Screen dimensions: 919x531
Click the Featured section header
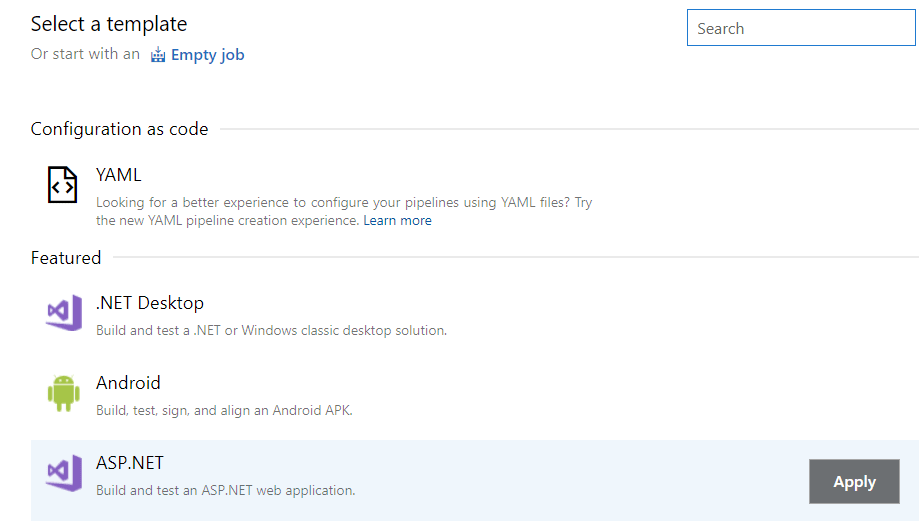tap(66, 258)
